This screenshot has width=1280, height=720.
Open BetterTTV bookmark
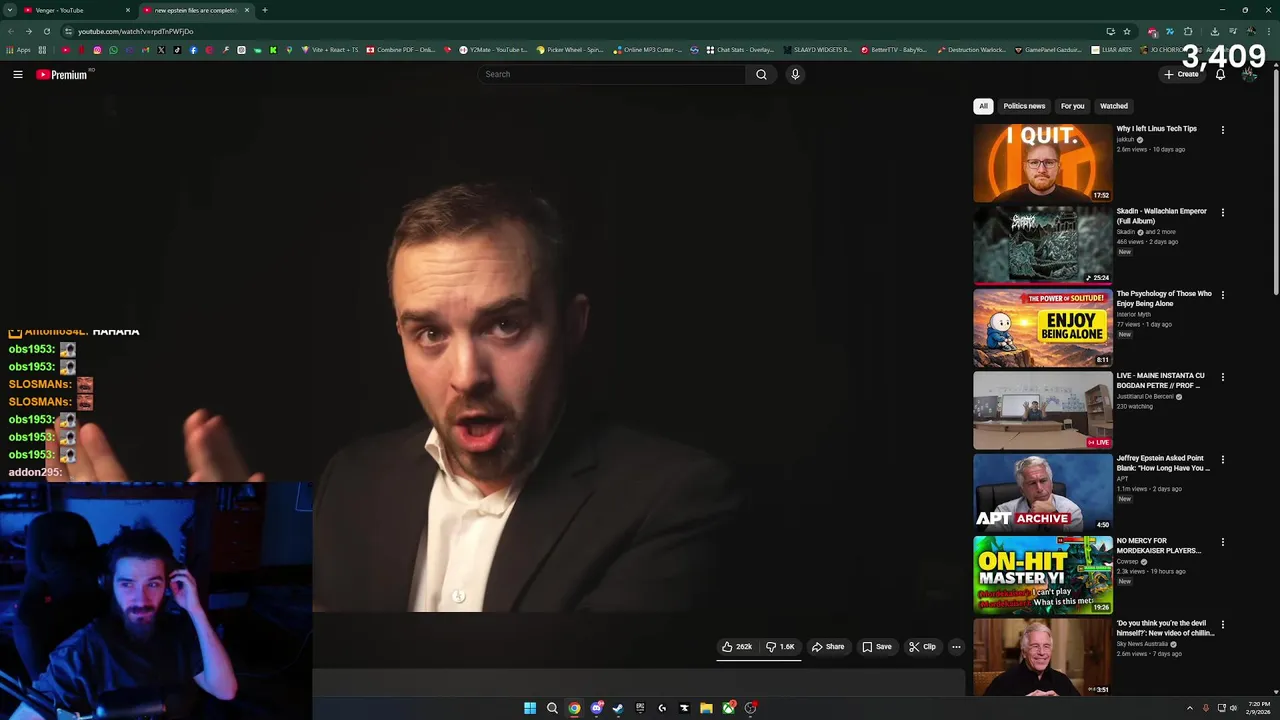pyautogui.click(x=894, y=50)
